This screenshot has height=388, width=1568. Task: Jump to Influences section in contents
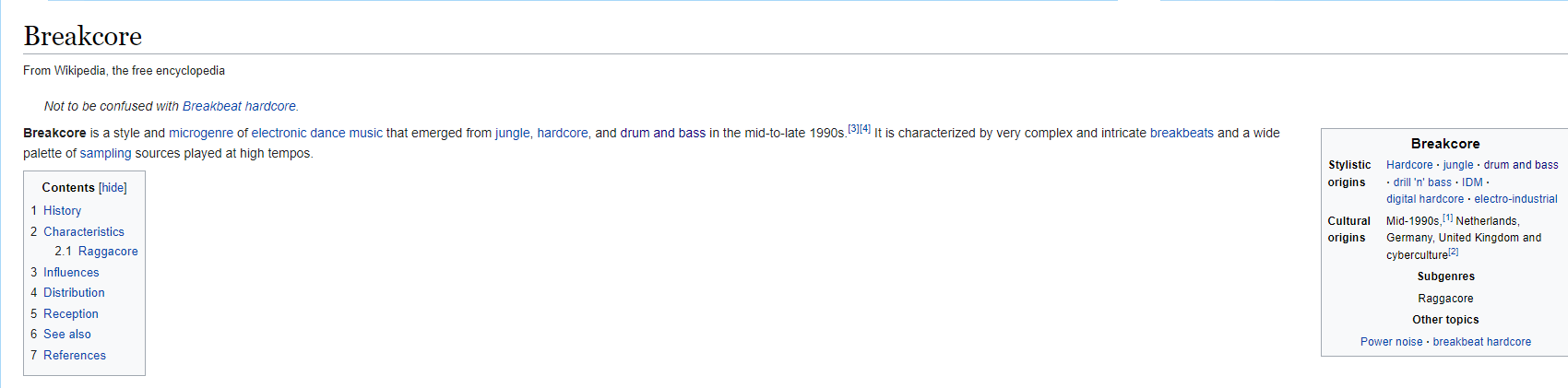coord(71,273)
